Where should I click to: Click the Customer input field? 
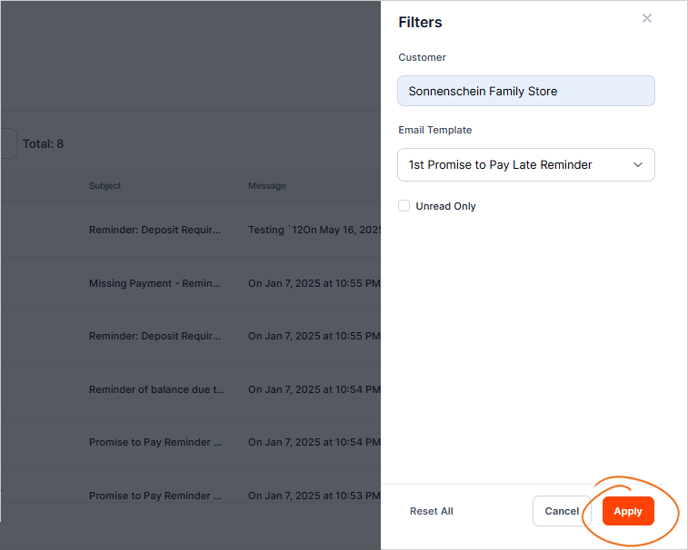526,91
